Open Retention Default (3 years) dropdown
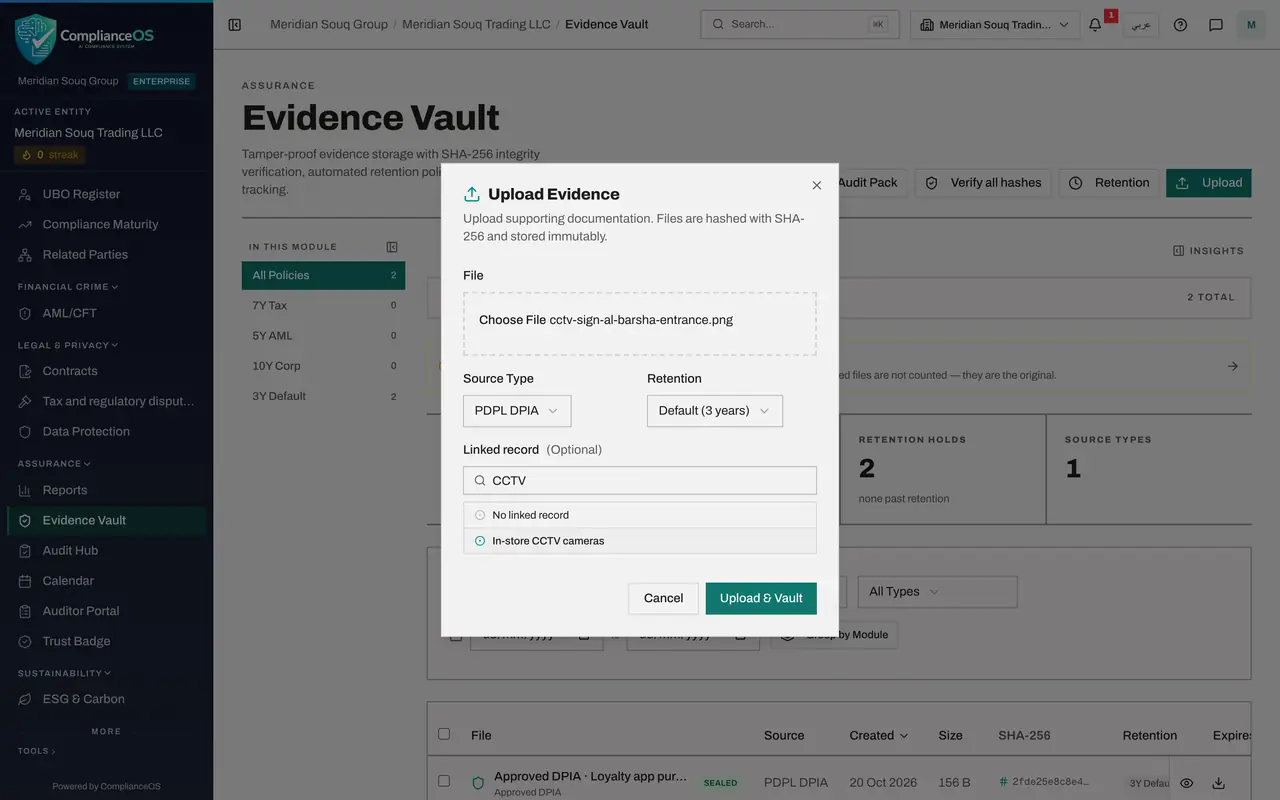Screen dimensions: 1280x800 pos(715,411)
